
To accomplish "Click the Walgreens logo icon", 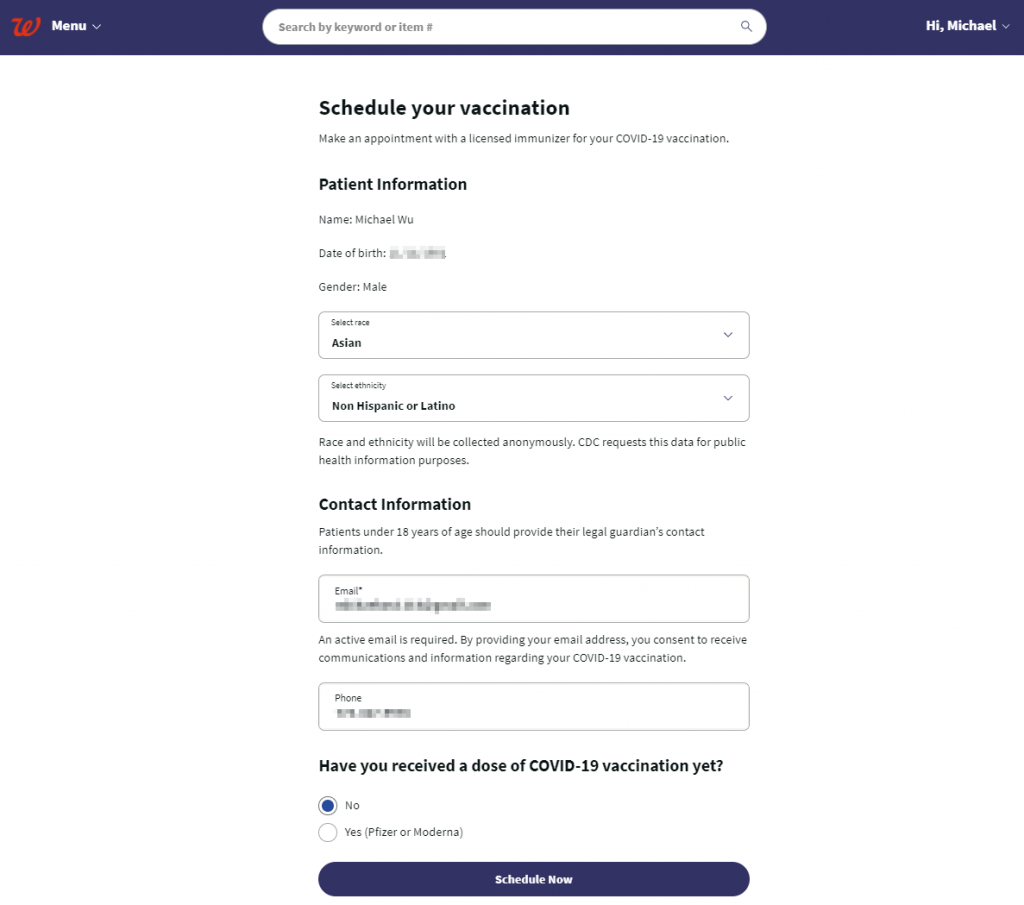I will click(x=26, y=26).
